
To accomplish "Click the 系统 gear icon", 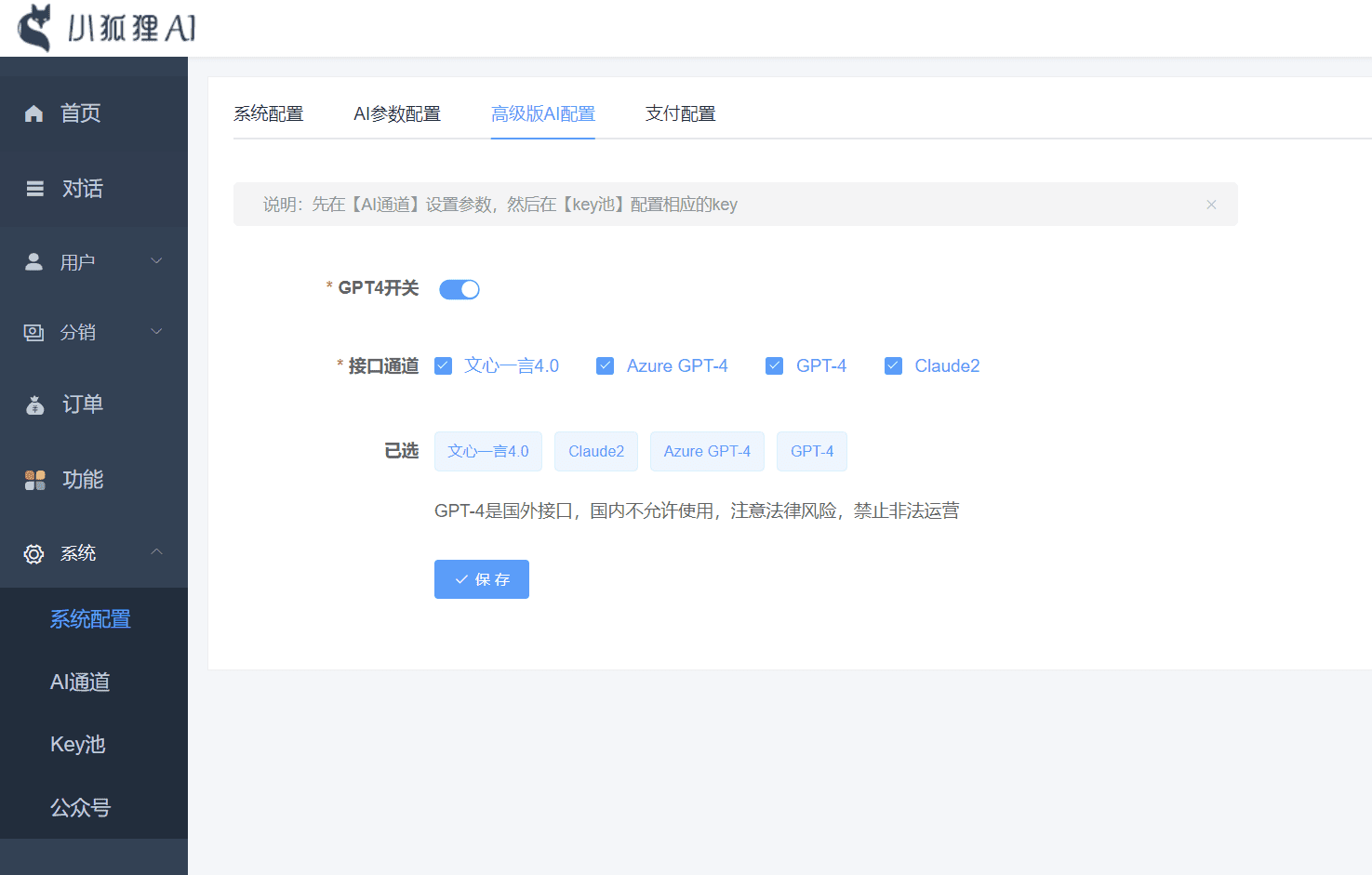I will coord(34,554).
